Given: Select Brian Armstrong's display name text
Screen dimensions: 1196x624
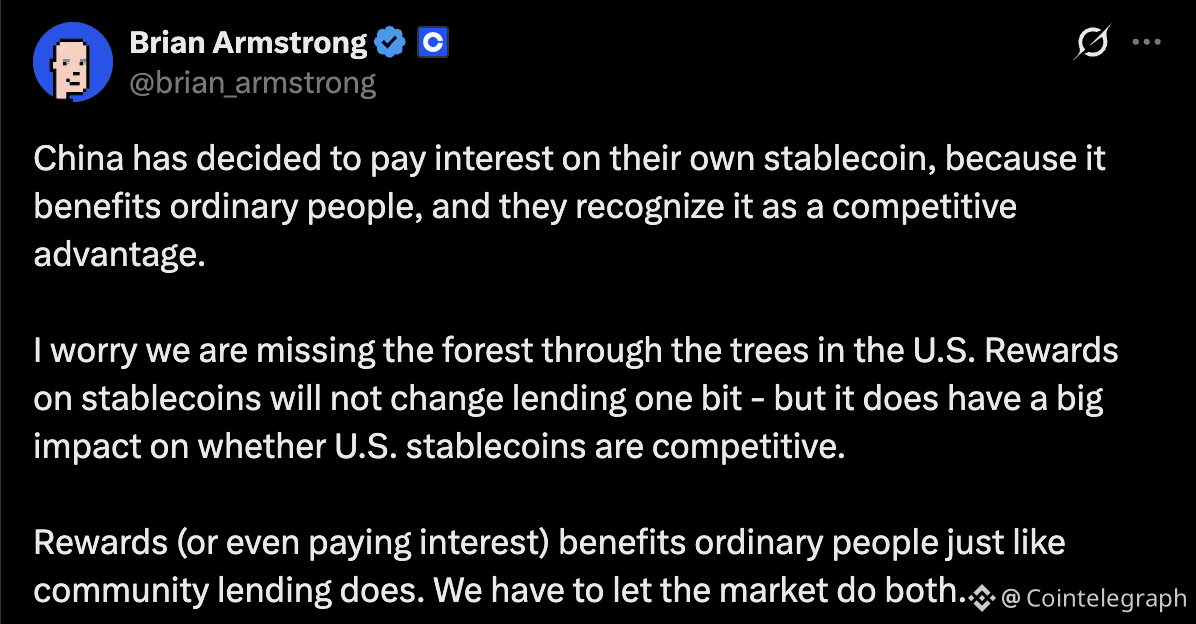Looking at the screenshot, I should pos(246,42).
